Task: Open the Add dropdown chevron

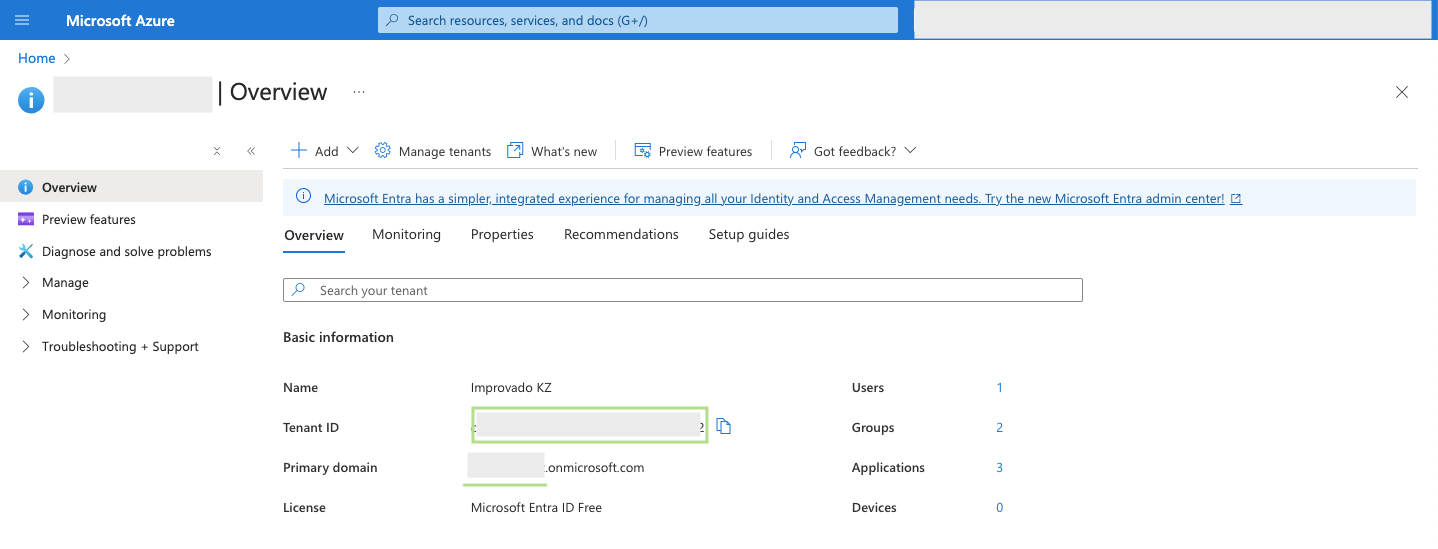Action: [x=352, y=151]
